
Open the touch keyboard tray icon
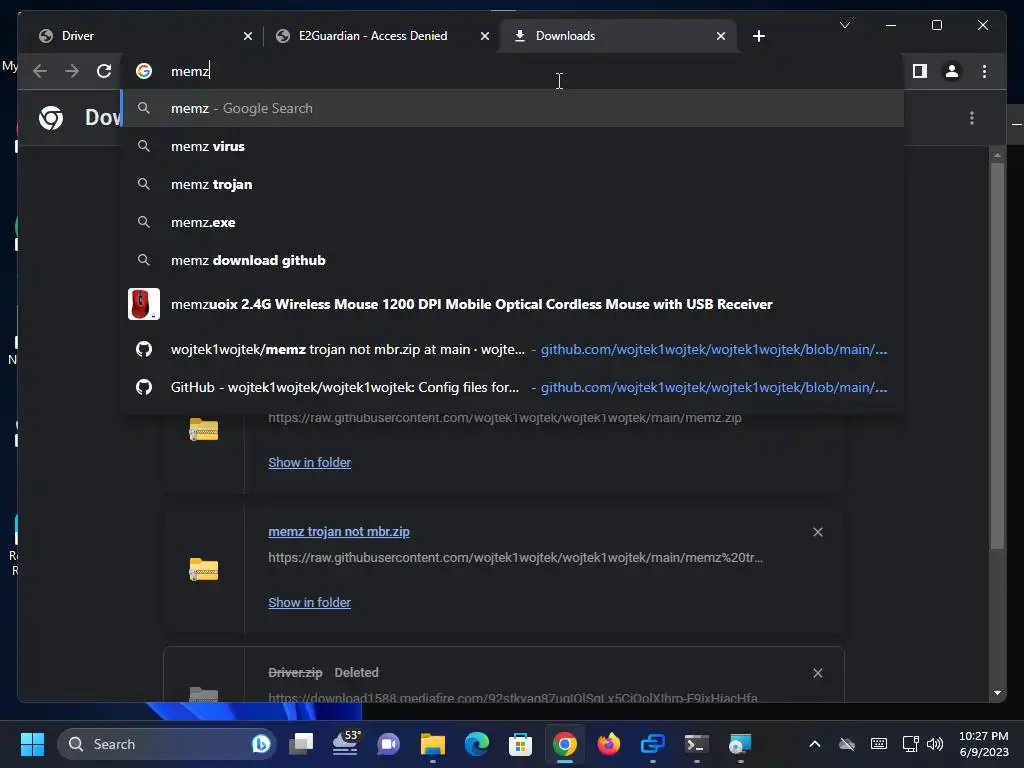tap(879, 744)
